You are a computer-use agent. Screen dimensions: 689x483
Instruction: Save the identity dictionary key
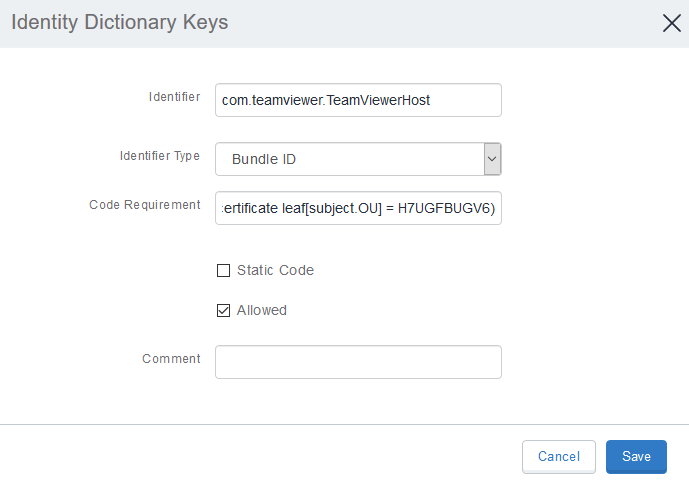[x=636, y=457]
